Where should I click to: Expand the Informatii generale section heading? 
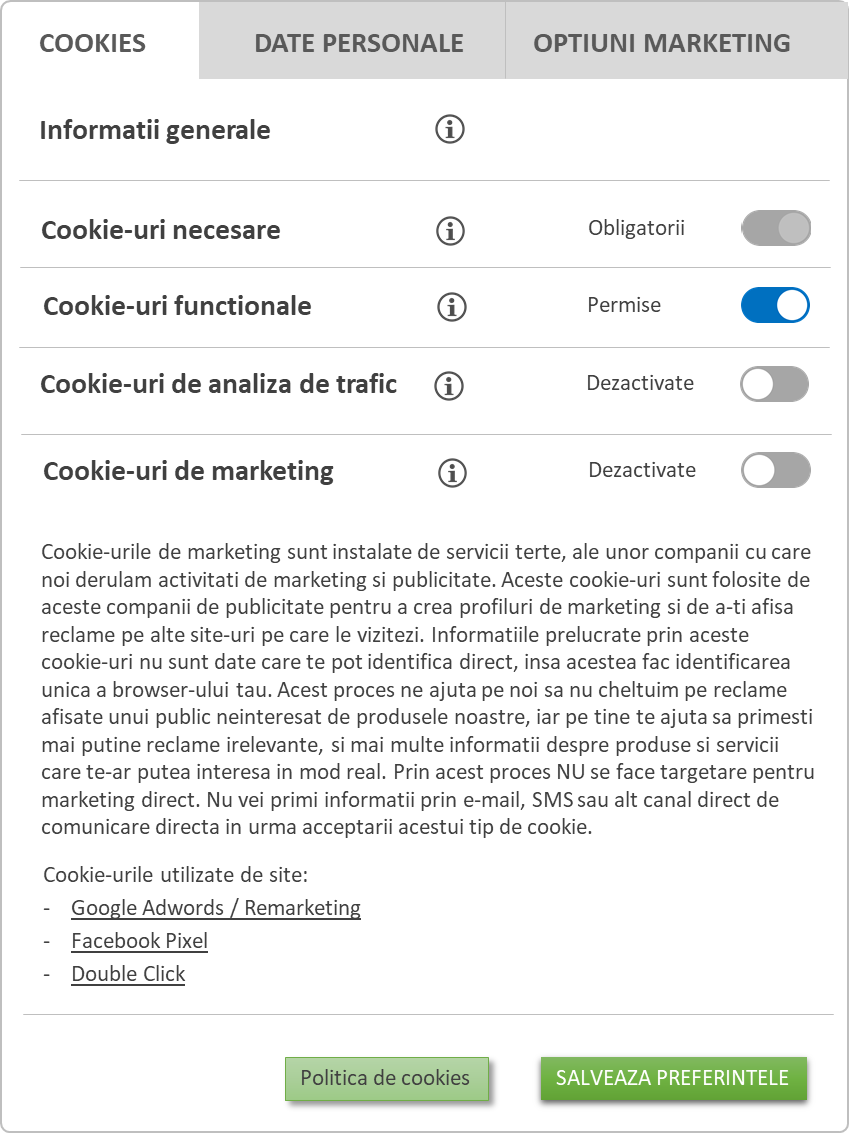click(x=155, y=130)
